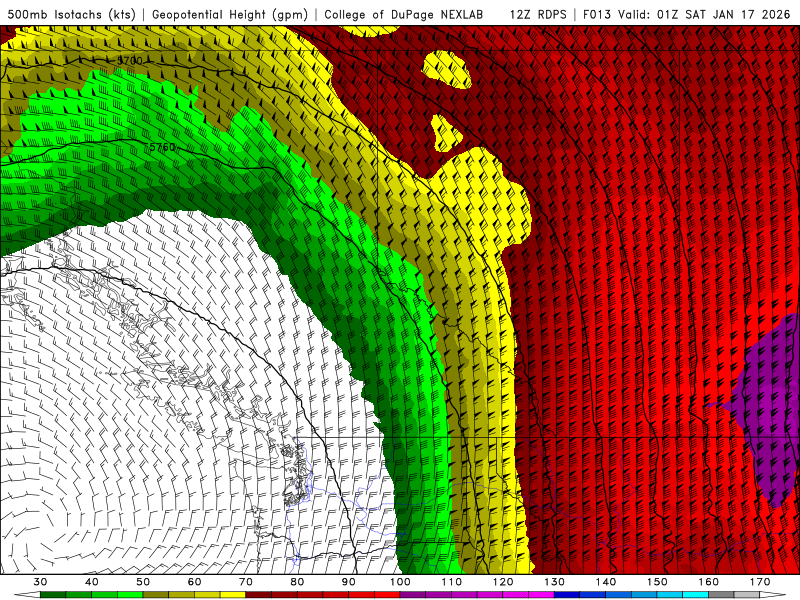Select the bright yellow swatch left of 70

pyautogui.click(x=233, y=595)
